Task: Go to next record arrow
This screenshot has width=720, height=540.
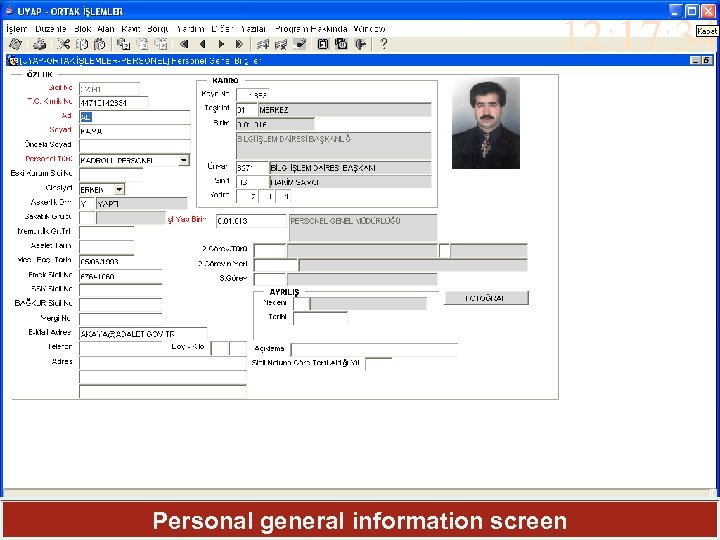Action: tap(221, 44)
